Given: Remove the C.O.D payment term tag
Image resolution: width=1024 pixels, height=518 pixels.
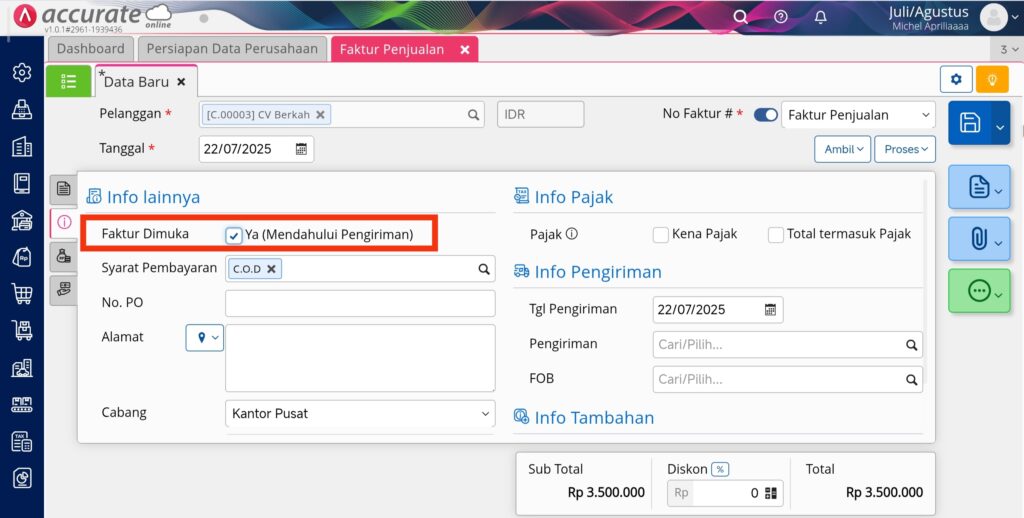Looking at the screenshot, I should [271, 269].
